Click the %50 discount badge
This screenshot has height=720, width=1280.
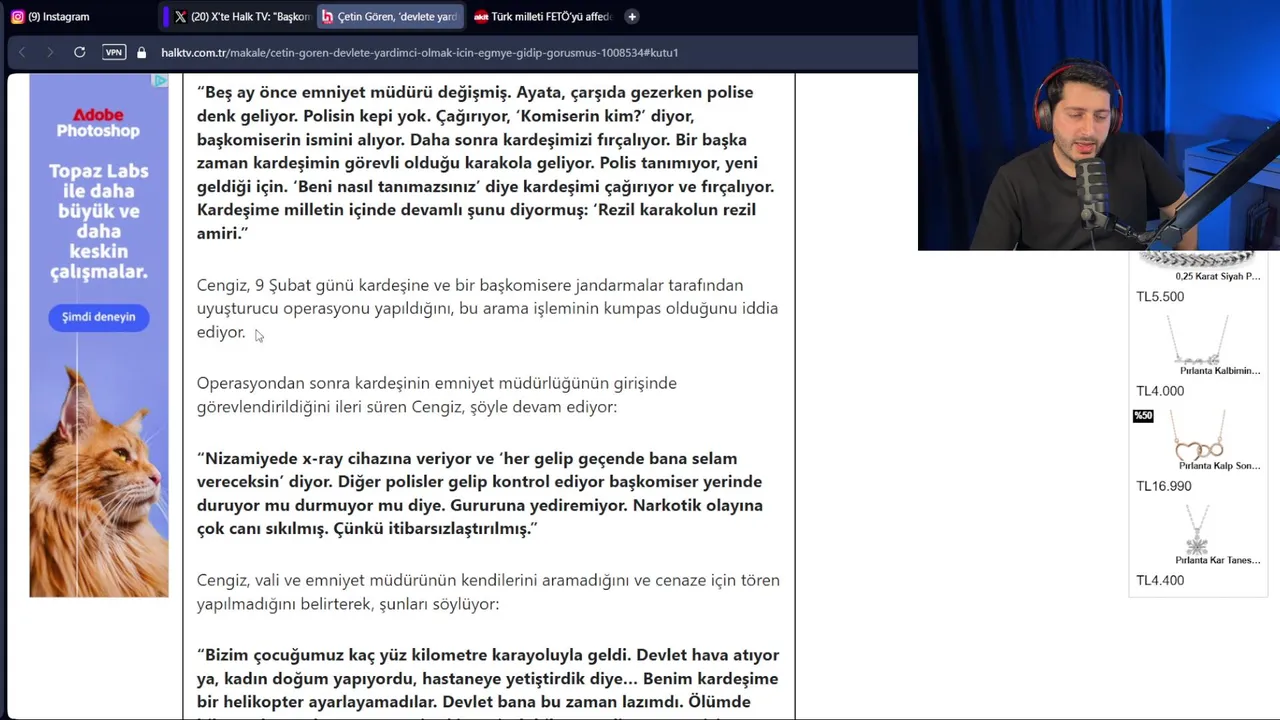pos(1143,416)
